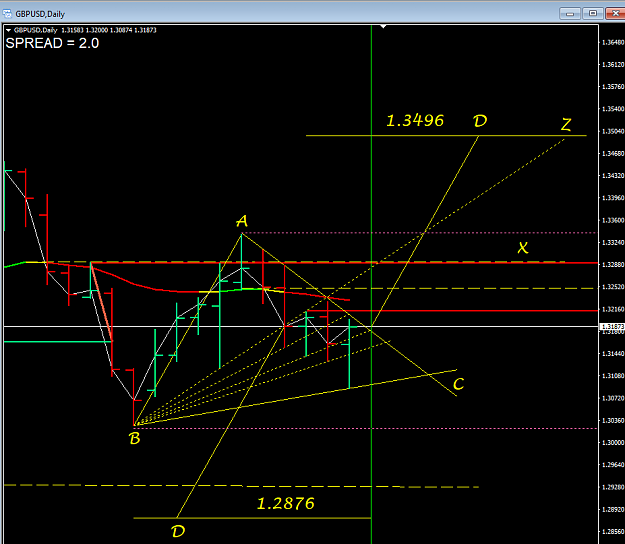Click the chart shift triangle marker at top
The image size is (625, 544).
click(x=383, y=27)
